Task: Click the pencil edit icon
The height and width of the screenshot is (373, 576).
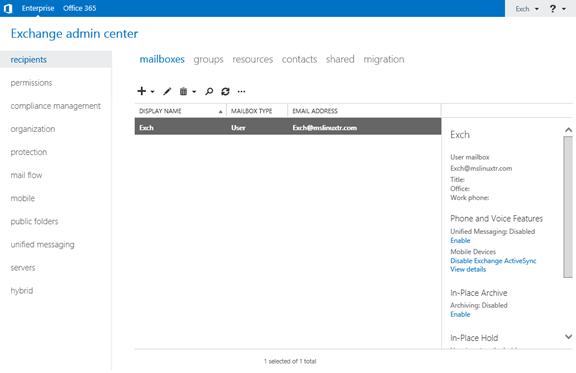Action: 167,92
